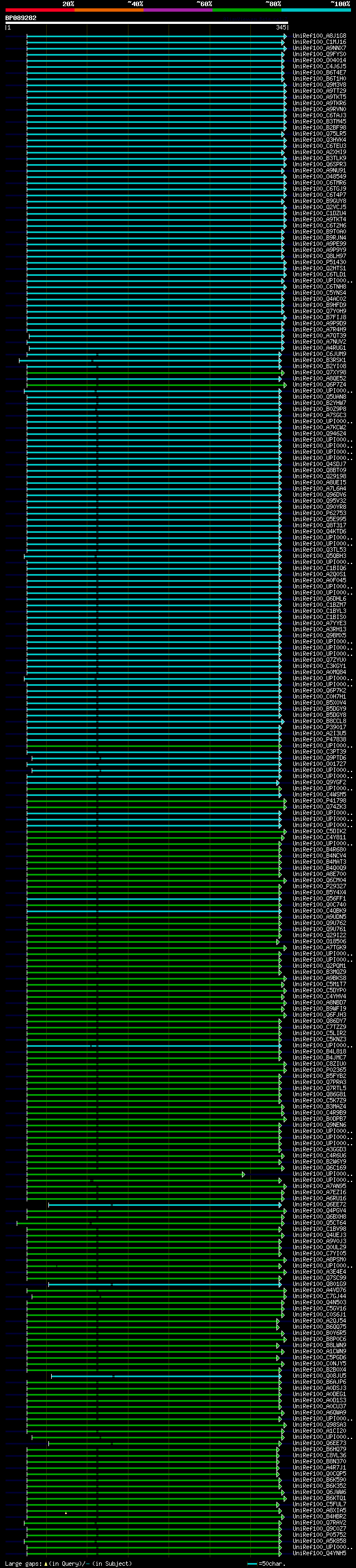Select the UniRef100_P02365 label
This screenshot has width=356, height=1568.
(x=319, y=1070)
